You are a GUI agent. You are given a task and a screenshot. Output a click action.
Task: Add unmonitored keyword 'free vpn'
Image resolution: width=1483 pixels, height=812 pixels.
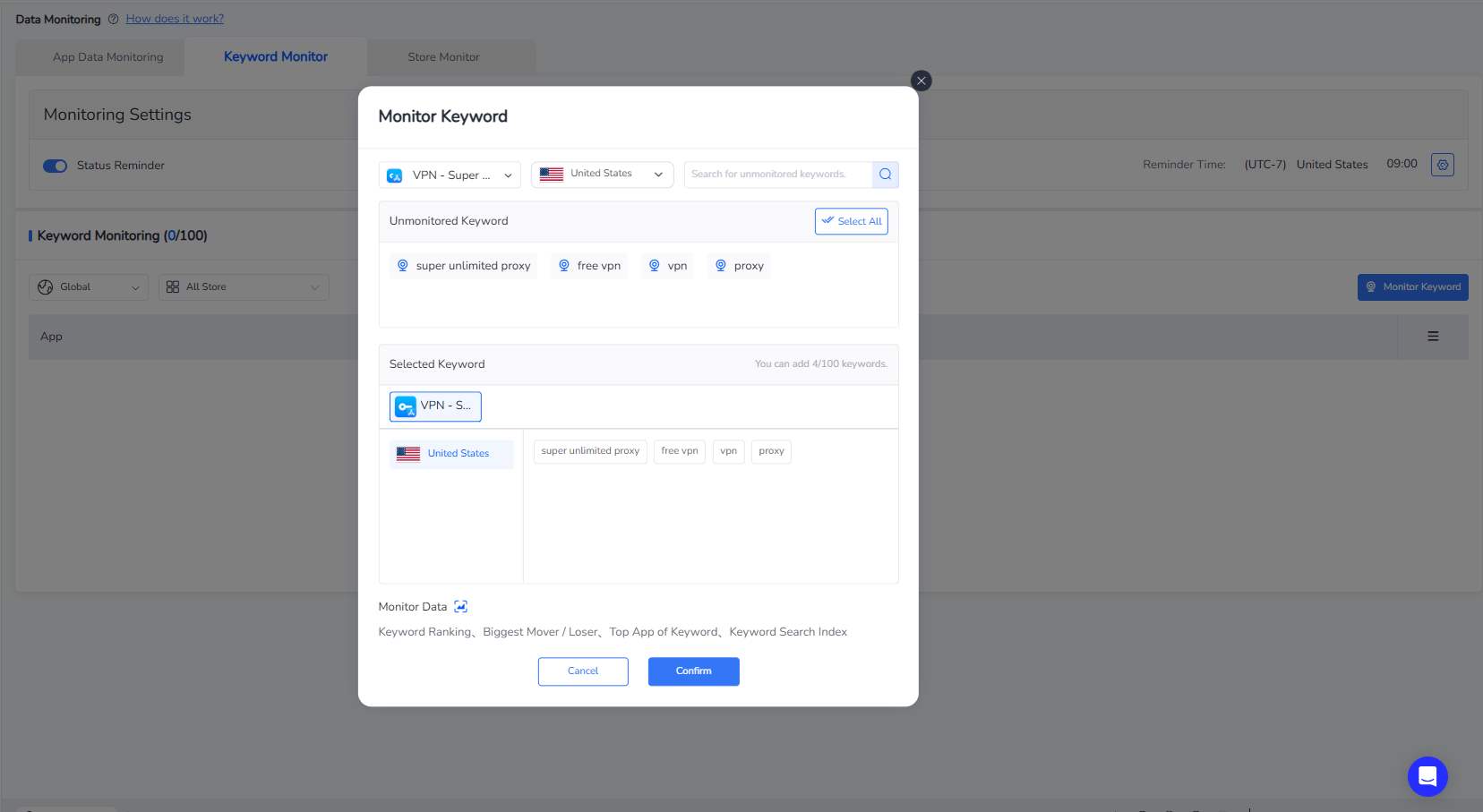589,266
